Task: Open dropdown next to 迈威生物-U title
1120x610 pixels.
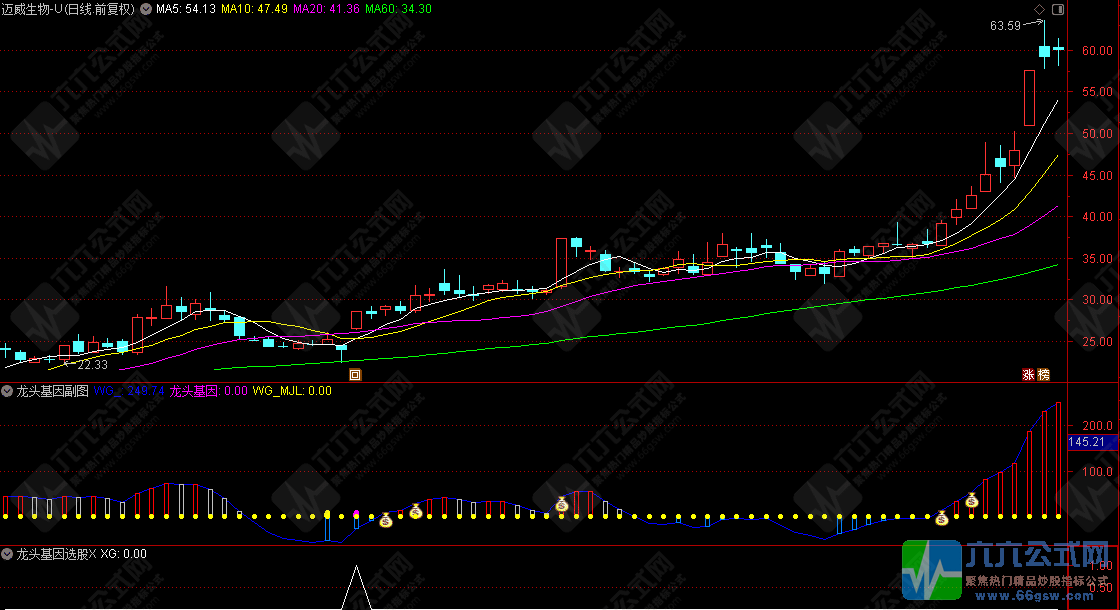Action: pos(146,9)
